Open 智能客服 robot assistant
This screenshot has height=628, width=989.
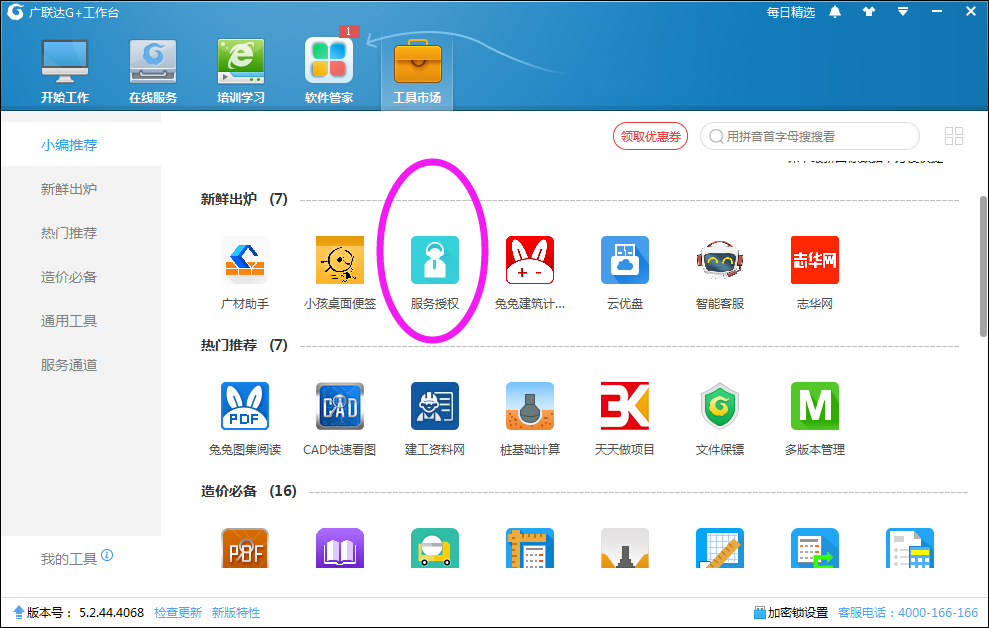point(720,260)
